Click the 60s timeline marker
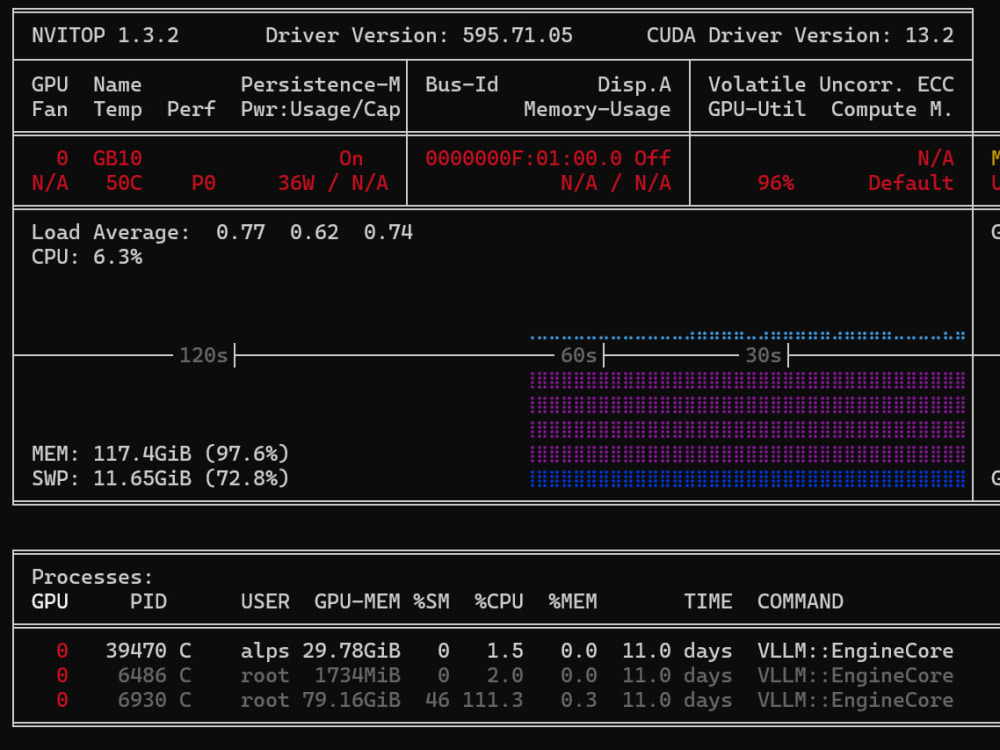Image resolution: width=1000 pixels, height=750 pixels. (578, 355)
